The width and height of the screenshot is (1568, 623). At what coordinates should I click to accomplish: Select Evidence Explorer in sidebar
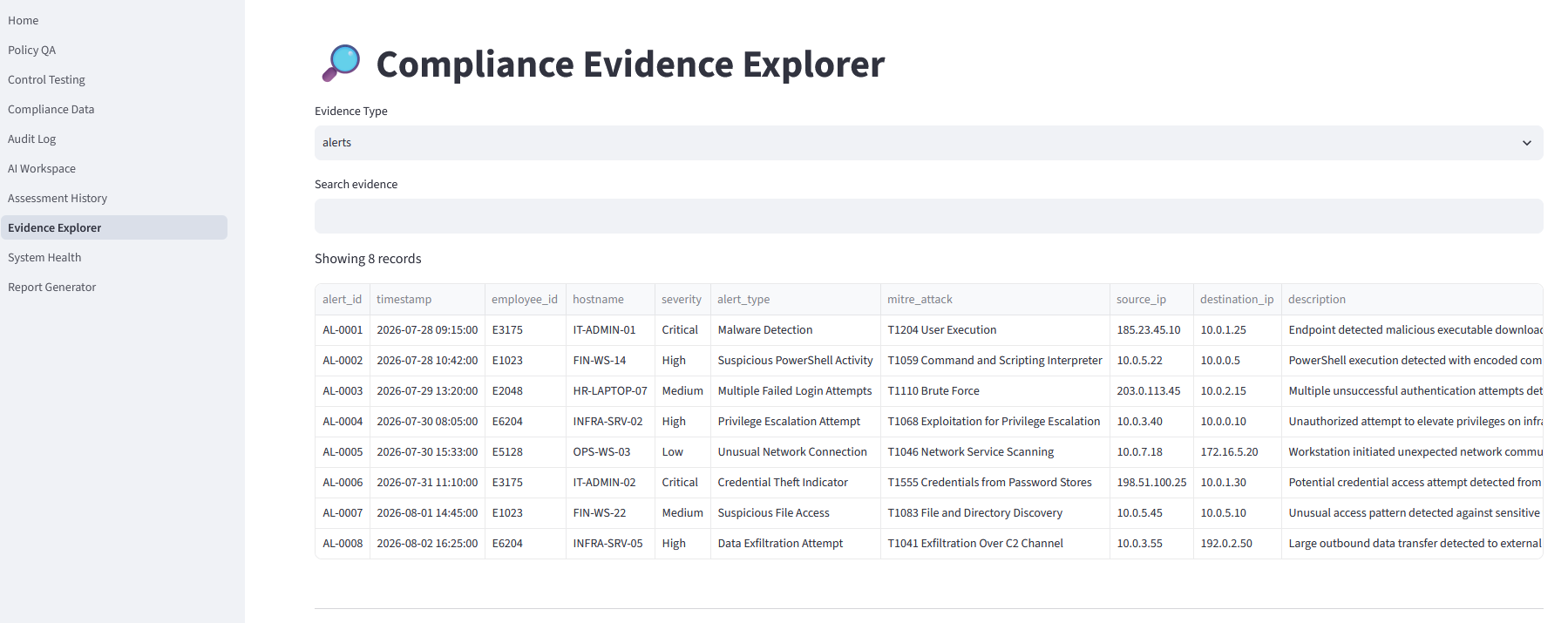coord(114,227)
